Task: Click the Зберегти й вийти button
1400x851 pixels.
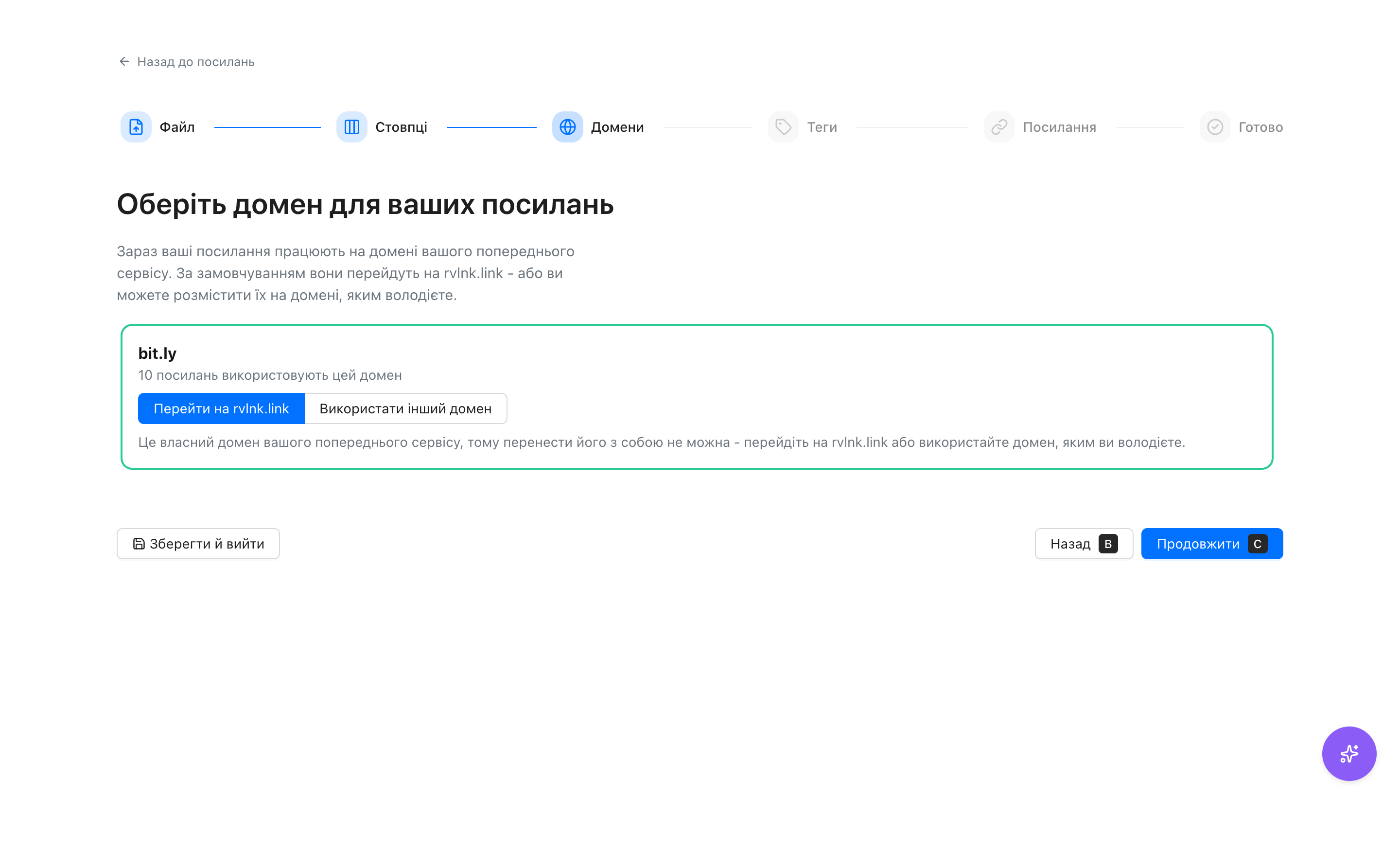Action: coord(198,544)
